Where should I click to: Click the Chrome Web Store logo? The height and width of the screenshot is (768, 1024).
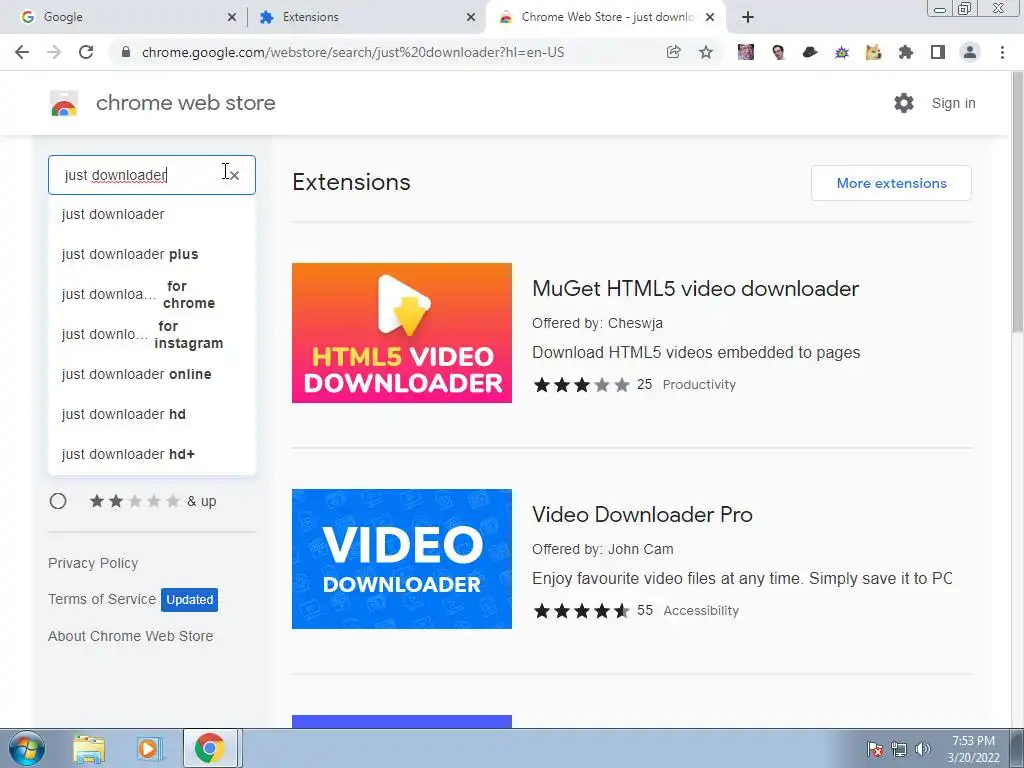(x=64, y=103)
